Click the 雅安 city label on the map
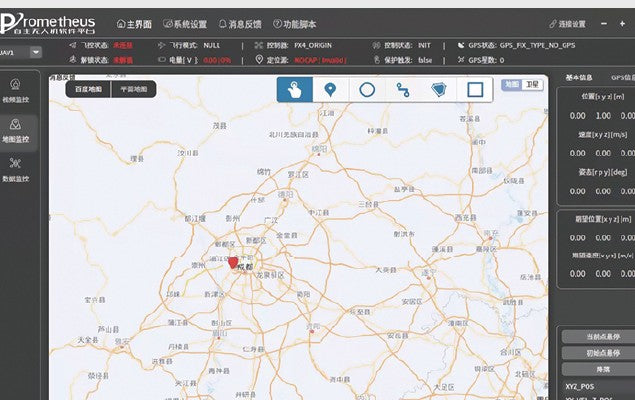 122,342
